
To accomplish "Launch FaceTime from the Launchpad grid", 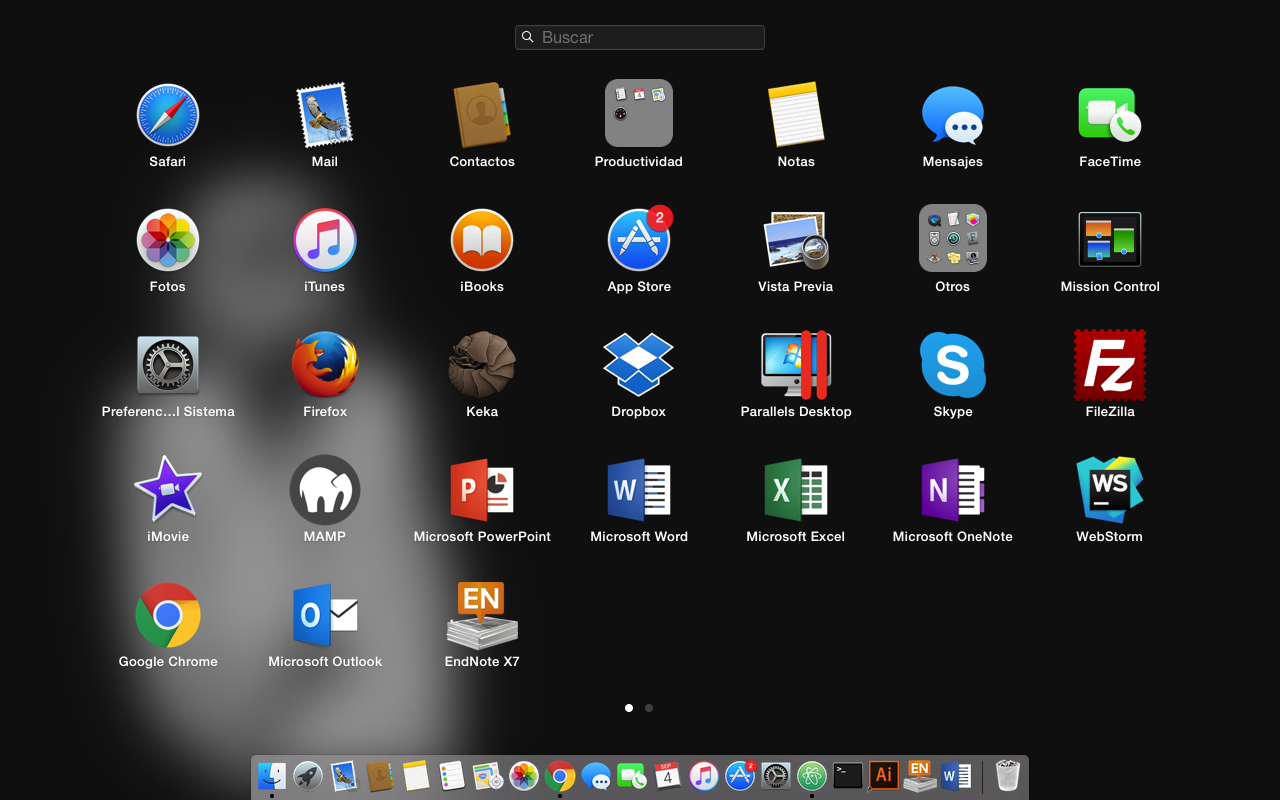I will click(1110, 115).
